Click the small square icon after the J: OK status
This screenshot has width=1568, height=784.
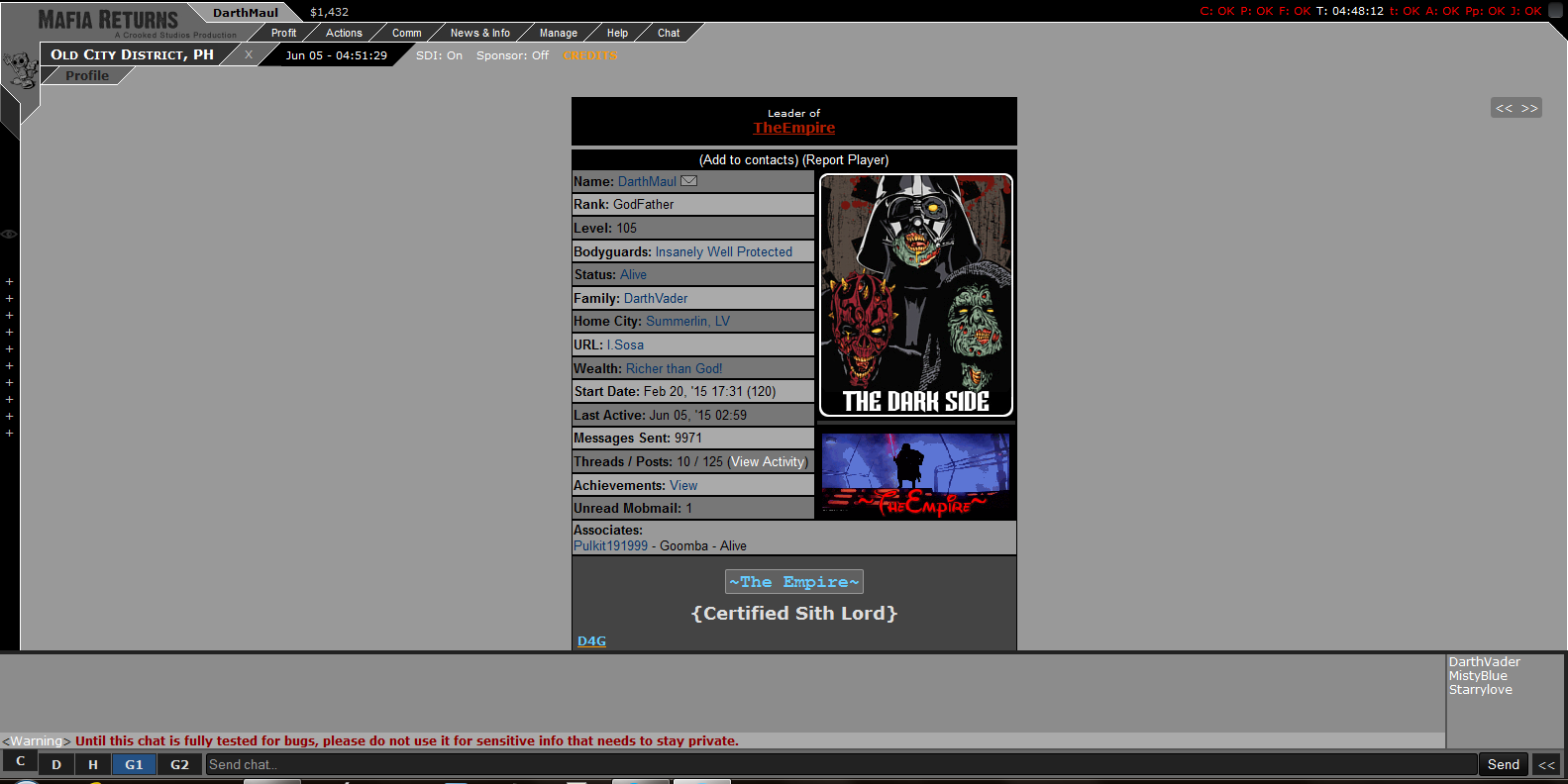click(x=1555, y=11)
